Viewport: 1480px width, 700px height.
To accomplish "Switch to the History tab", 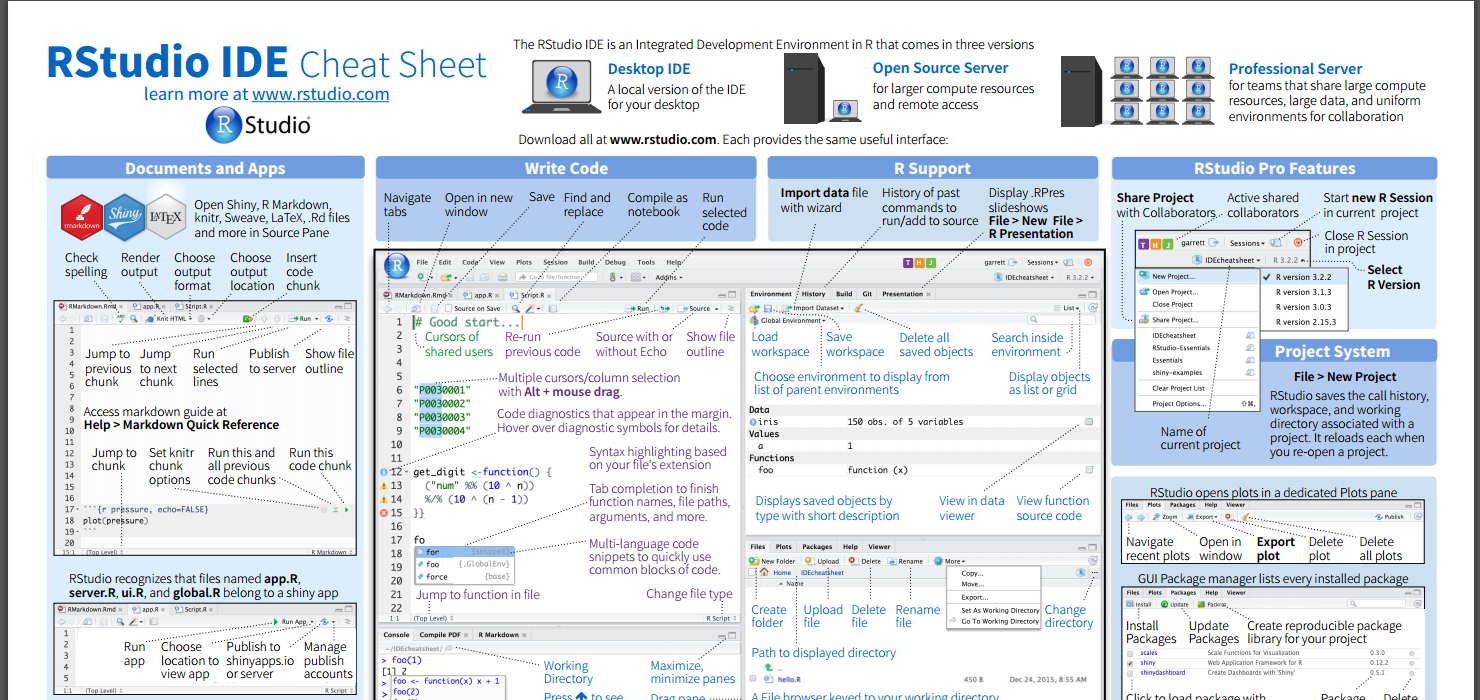I will pos(813,294).
